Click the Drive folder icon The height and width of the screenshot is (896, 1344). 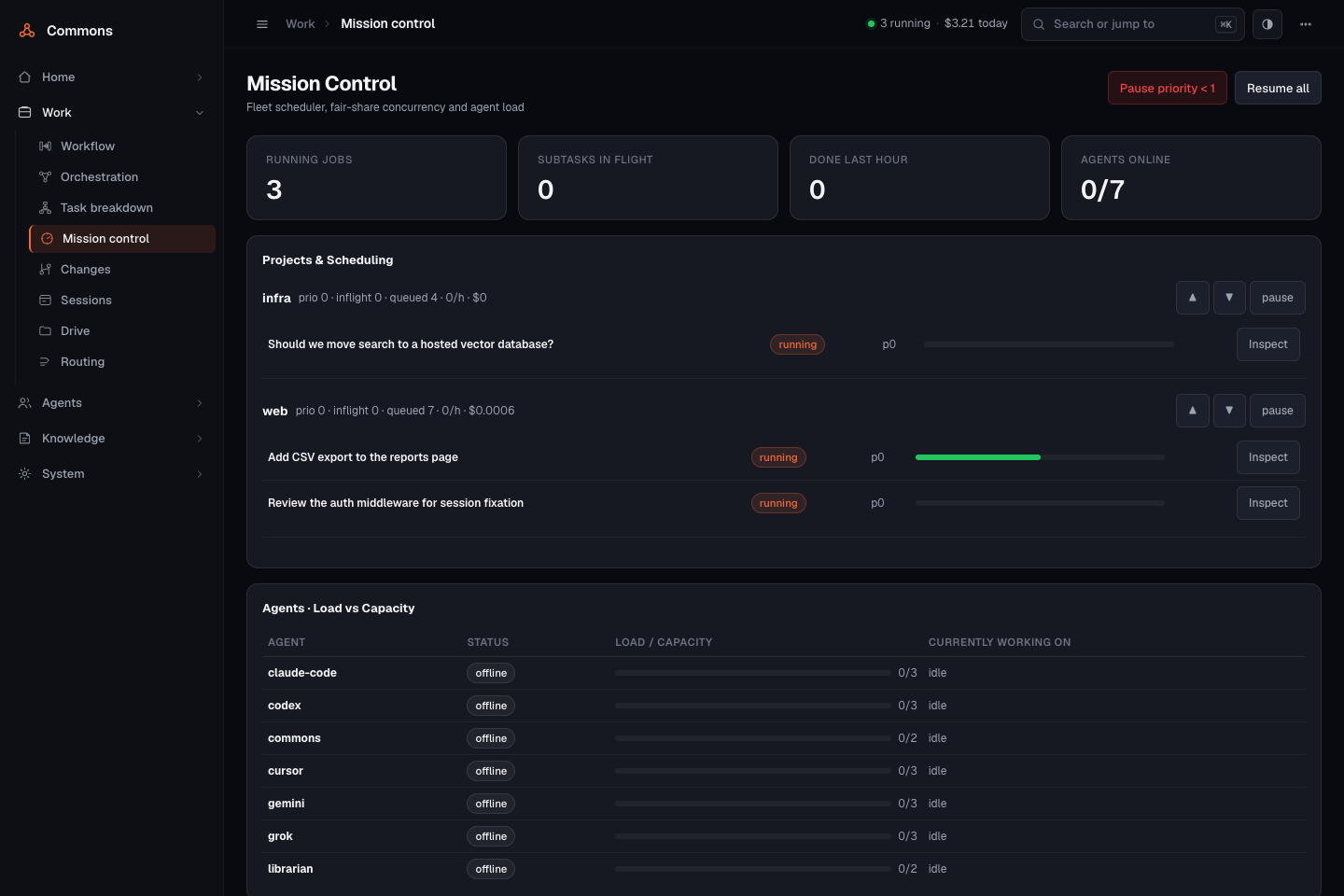[45, 331]
